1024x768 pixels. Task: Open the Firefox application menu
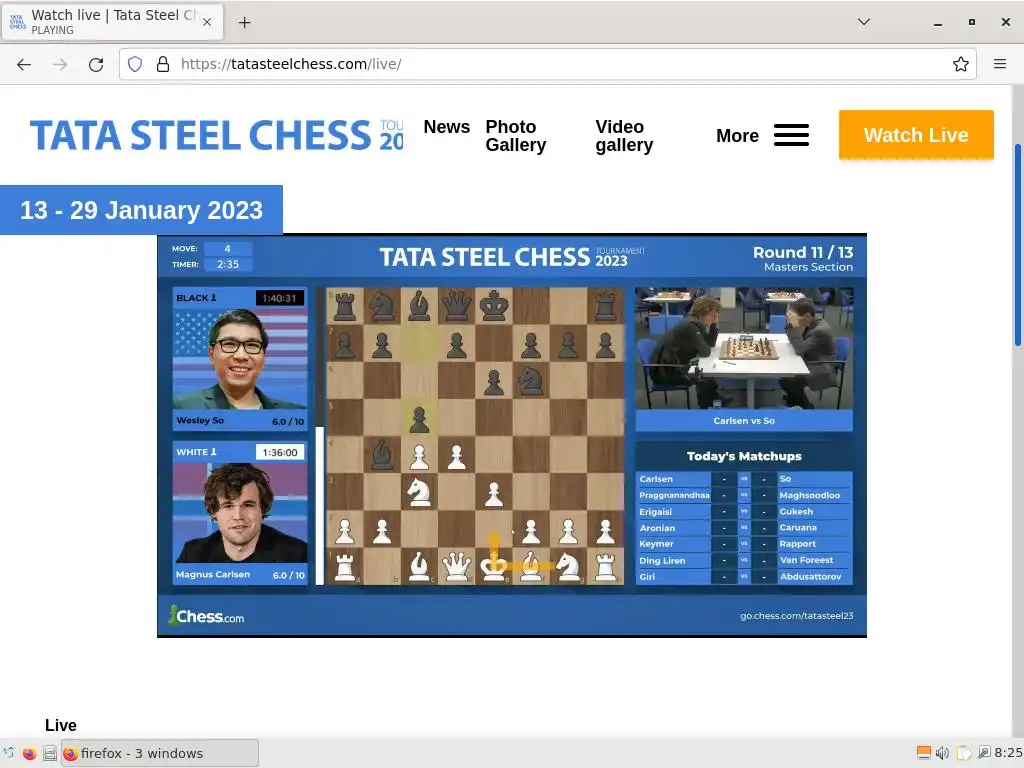(999, 64)
